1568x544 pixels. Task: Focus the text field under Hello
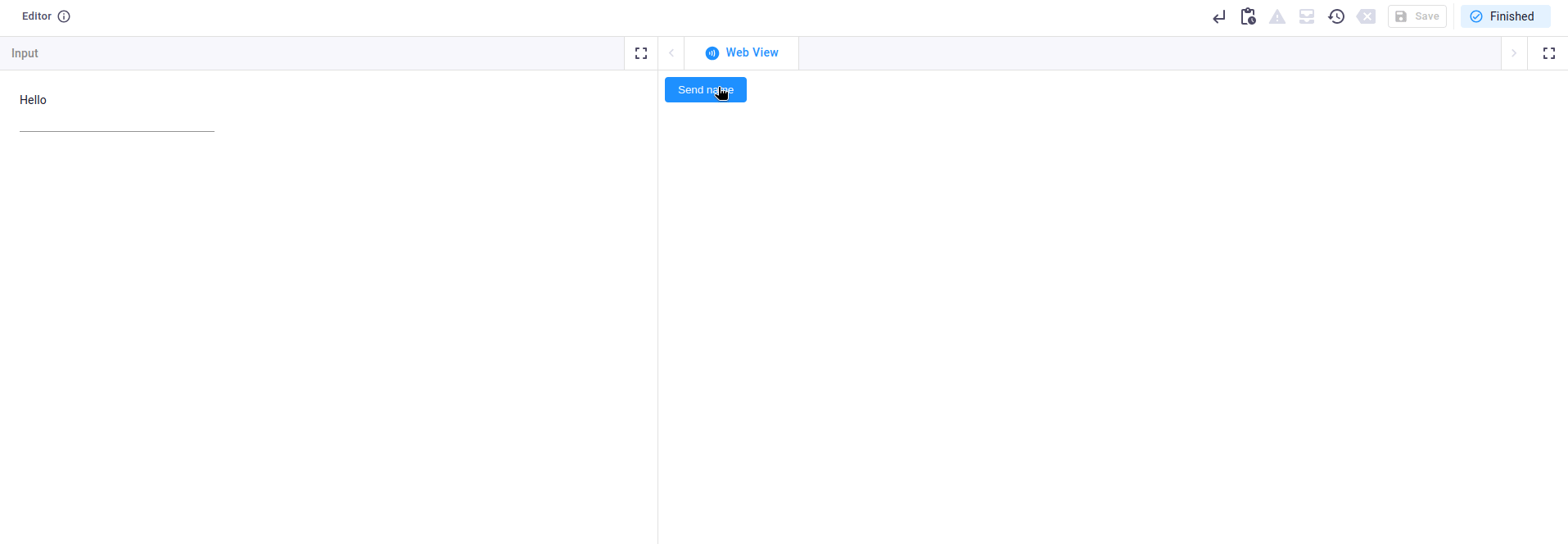117,122
